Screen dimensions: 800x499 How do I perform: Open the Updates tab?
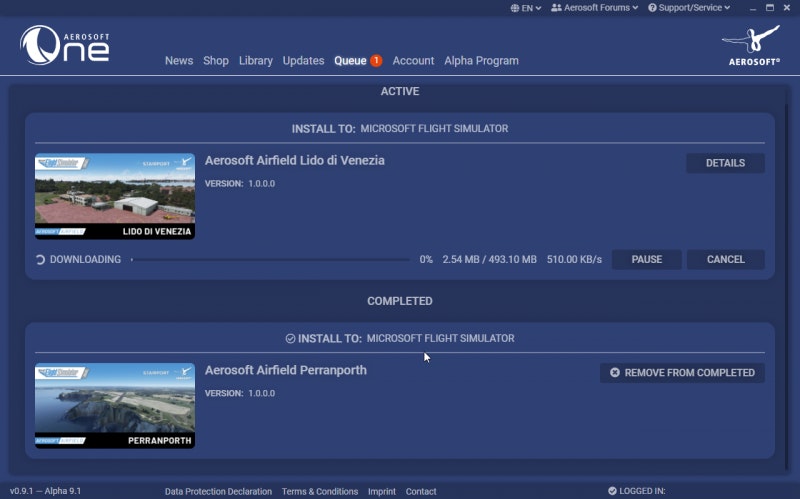click(303, 61)
